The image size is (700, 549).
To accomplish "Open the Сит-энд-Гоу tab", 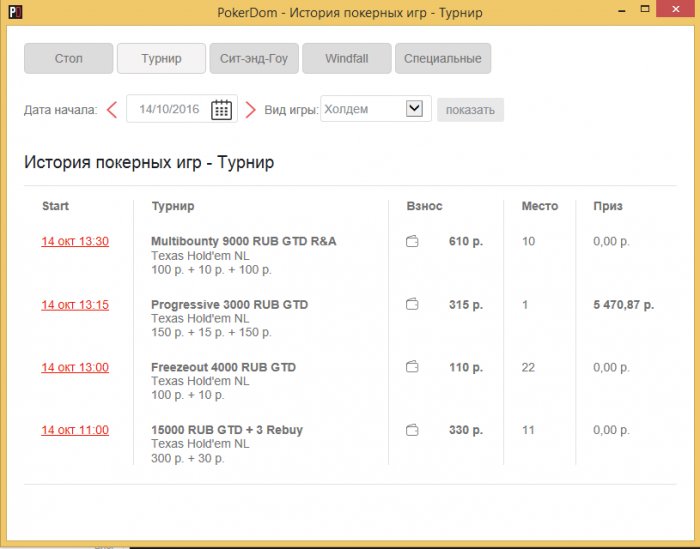I will click(254, 59).
